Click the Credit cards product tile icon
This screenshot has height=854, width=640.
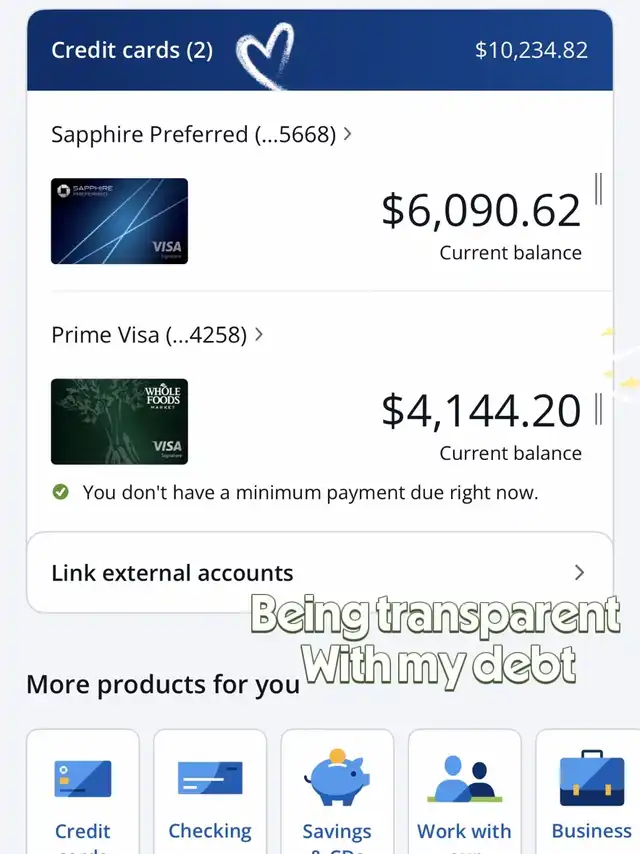pos(82,780)
